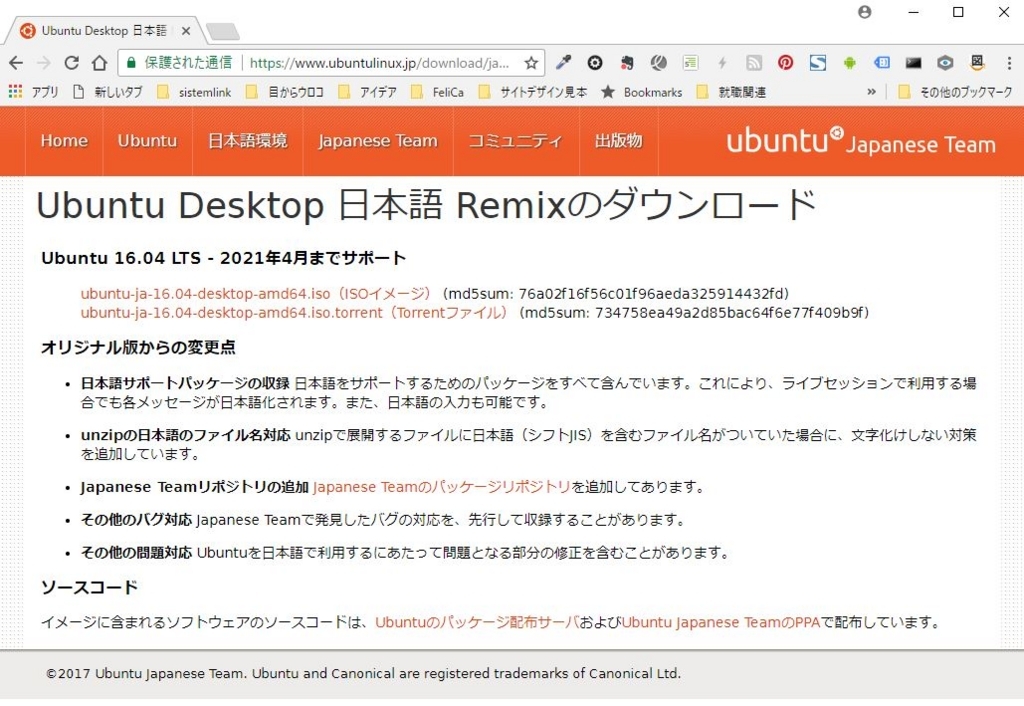The image size is (1024, 706).
Task: Show hidden bookmarks with the chevron
Action: 871,92
